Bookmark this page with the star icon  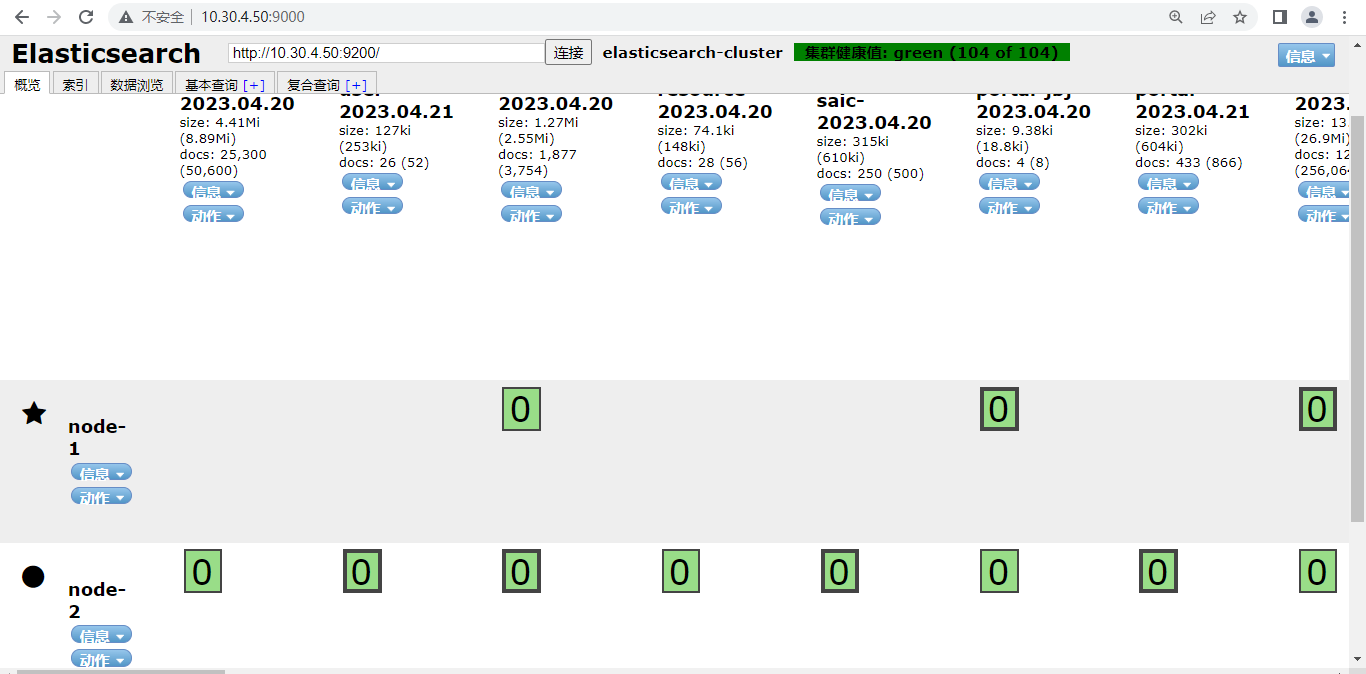[1240, 17]
